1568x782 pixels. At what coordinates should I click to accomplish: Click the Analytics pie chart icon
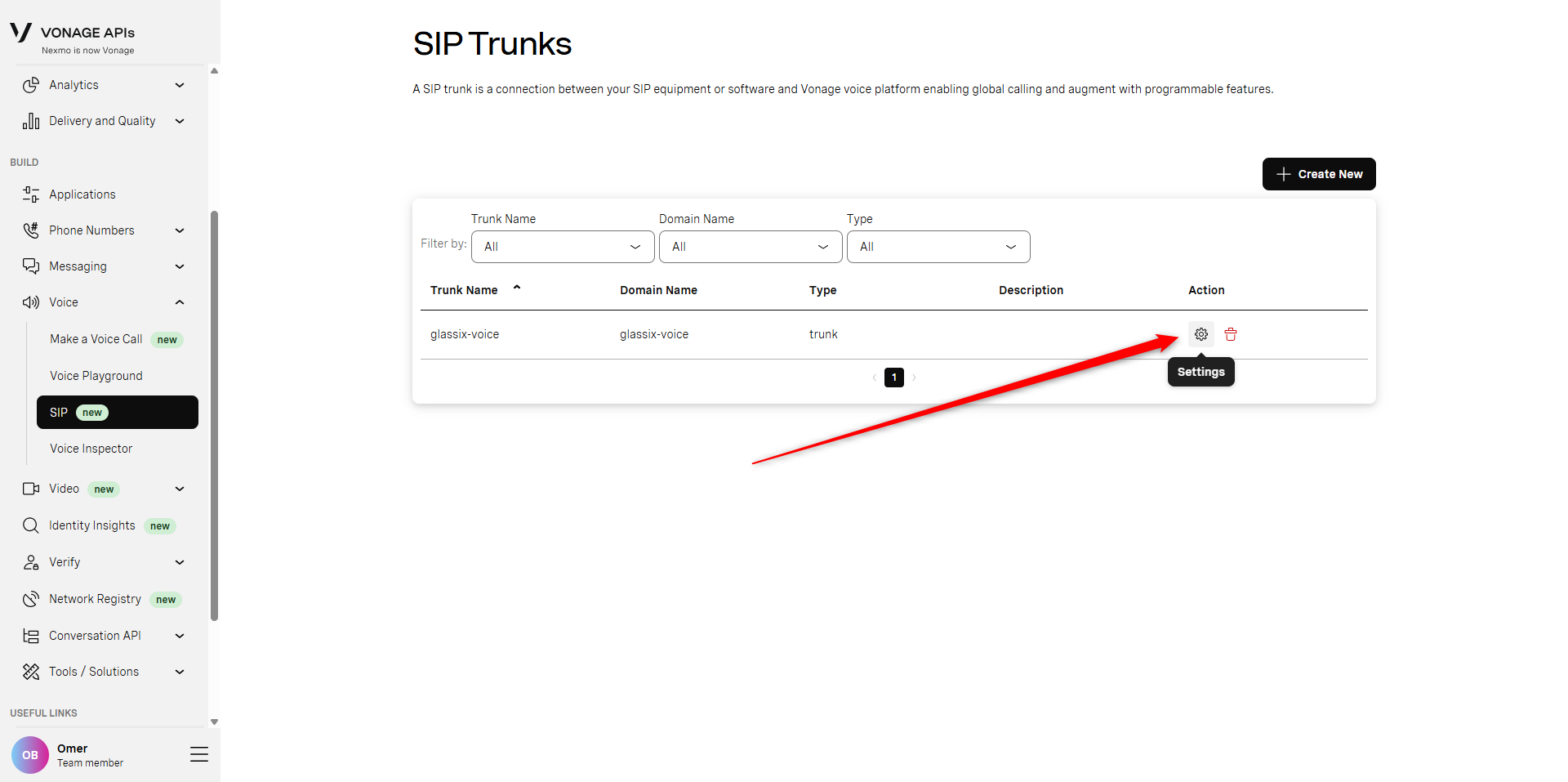click(31, 85)
